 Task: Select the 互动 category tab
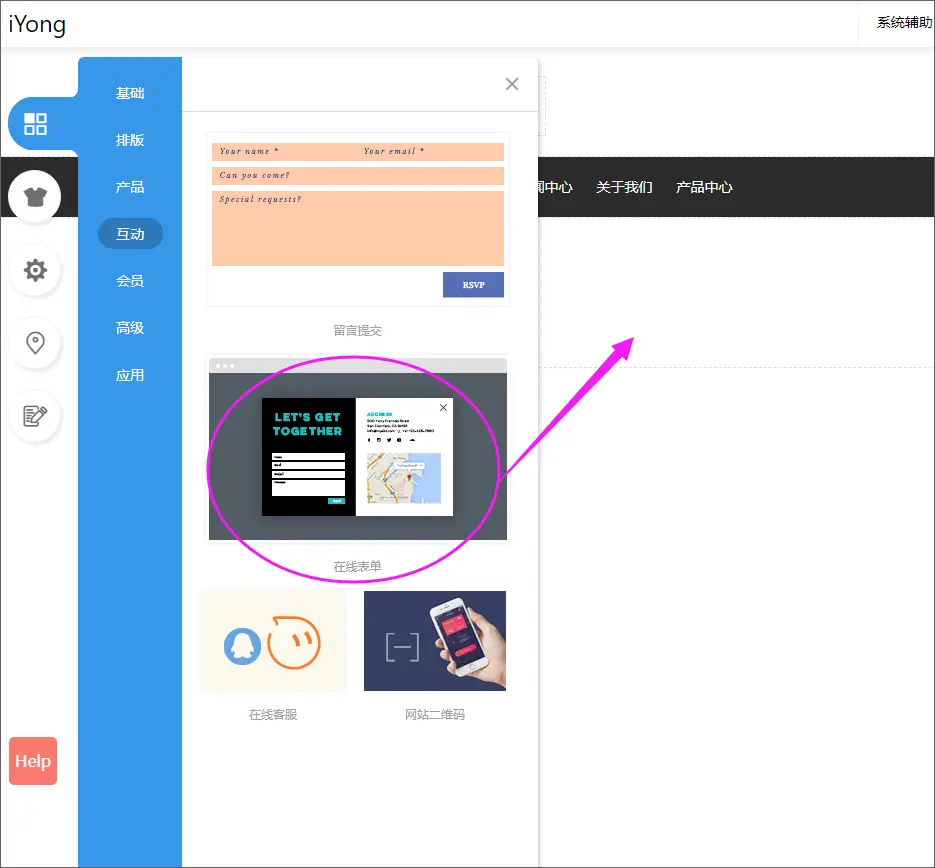tap(130, 234)
